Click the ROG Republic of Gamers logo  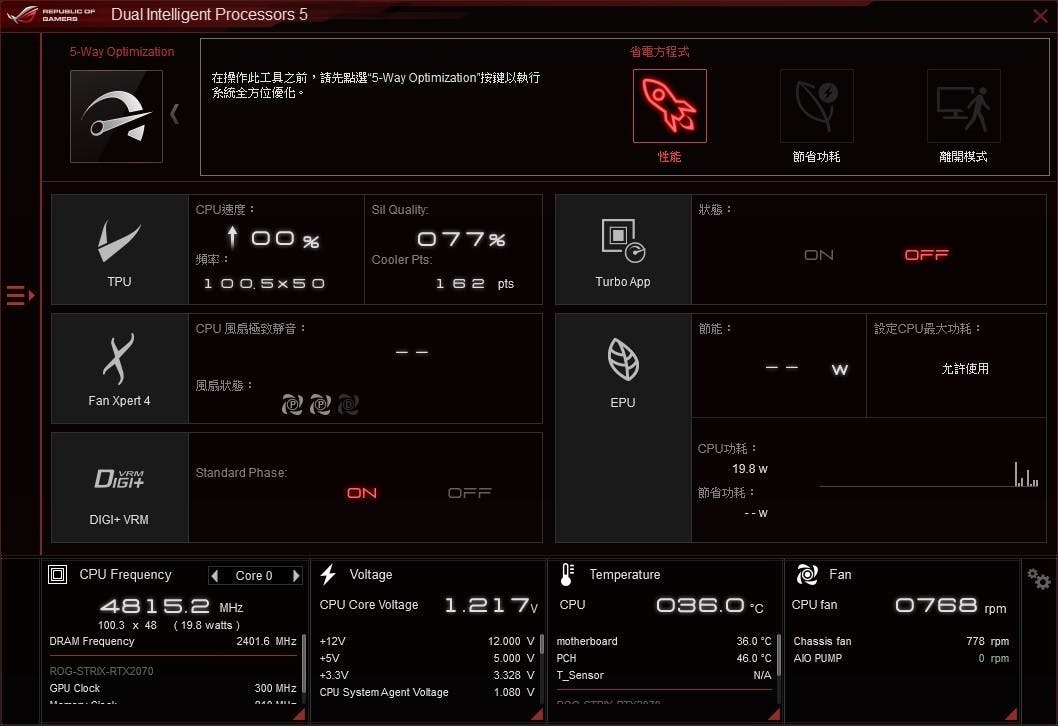click(x=51, y=14)
